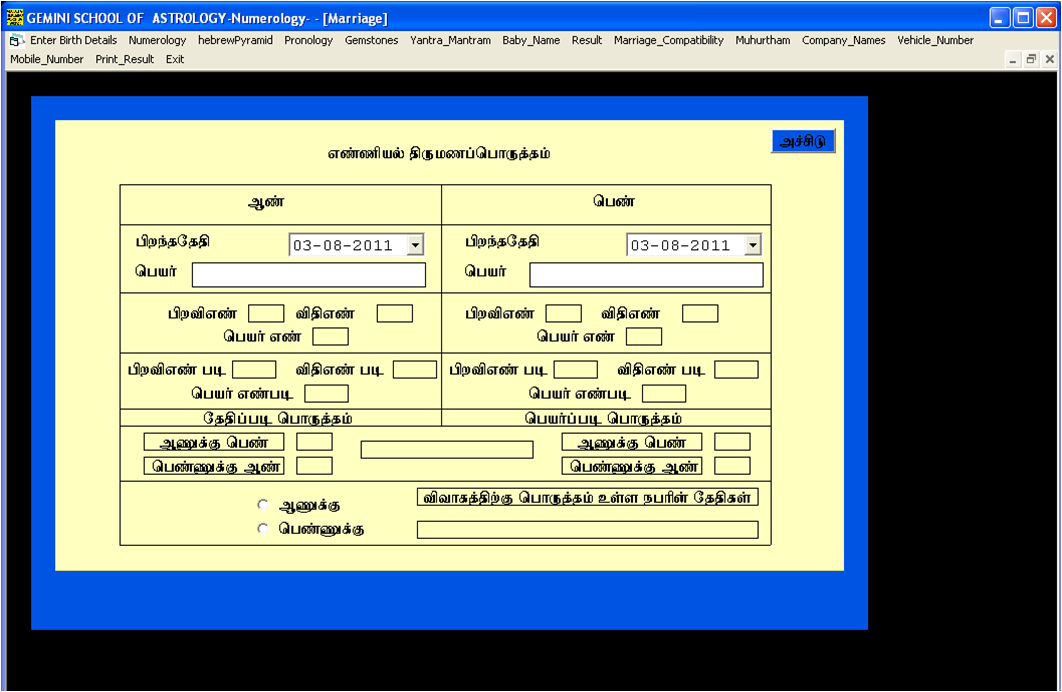Screen dimensions: 1062x692
Task: Expand the male birth date dropdown arrow
Action: click(x=415, y=244)
